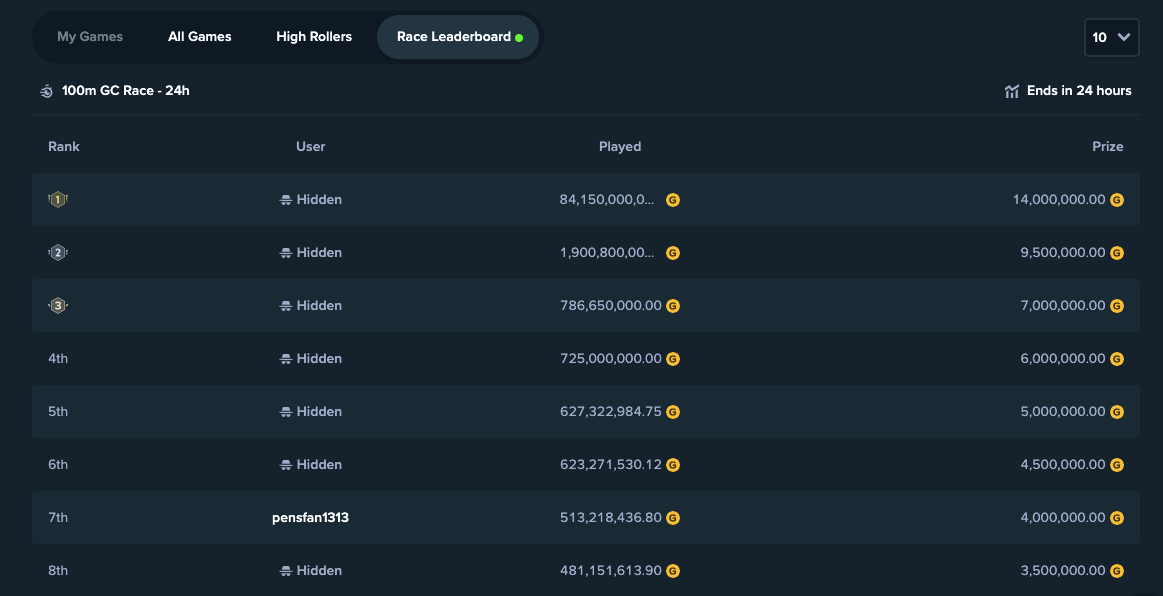Screen dimensions: 1163x596
Task: Open the All Games tab
Action: 200,36
